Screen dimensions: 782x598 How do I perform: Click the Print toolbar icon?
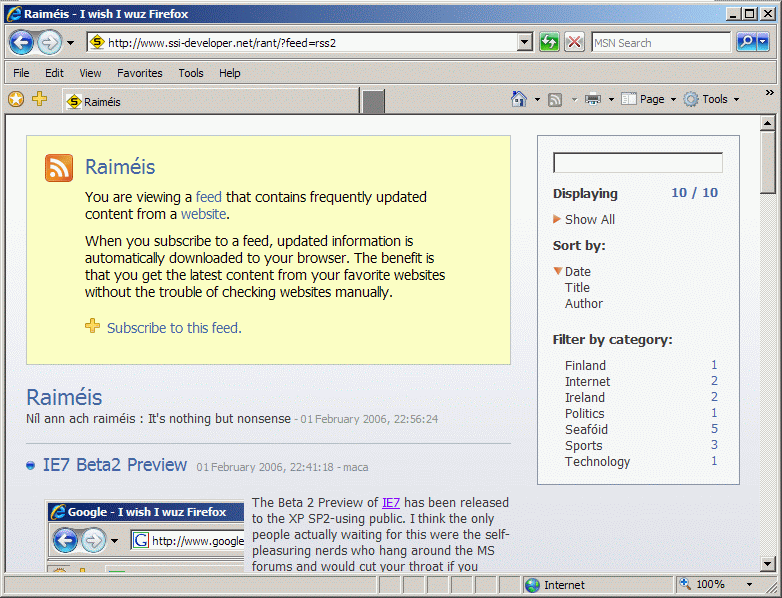pos(593,99)
